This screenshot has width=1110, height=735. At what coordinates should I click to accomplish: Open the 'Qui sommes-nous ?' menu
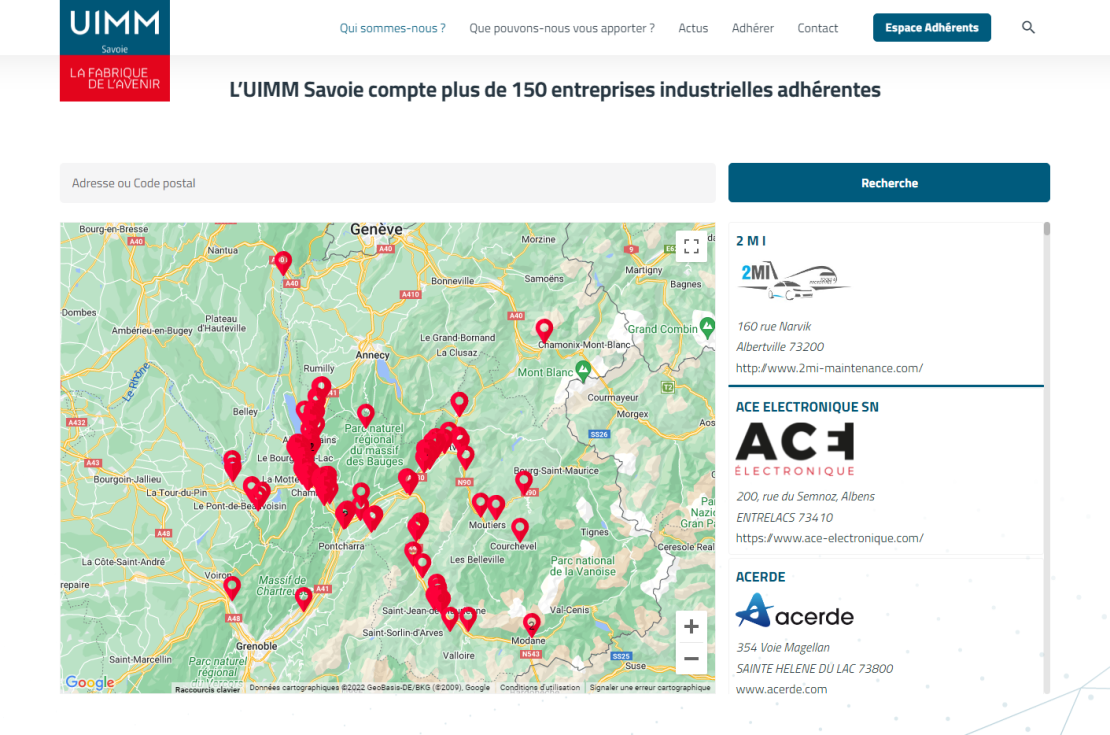[392, 28]
